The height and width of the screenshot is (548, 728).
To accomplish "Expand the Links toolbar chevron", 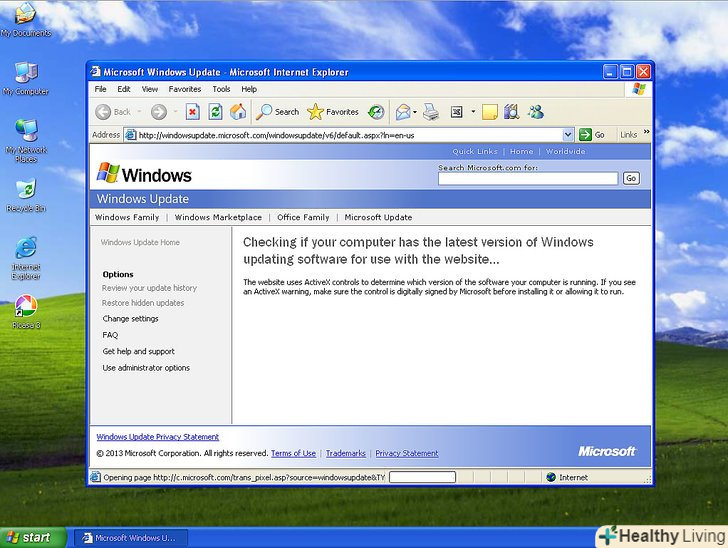I will coord(646,132).
